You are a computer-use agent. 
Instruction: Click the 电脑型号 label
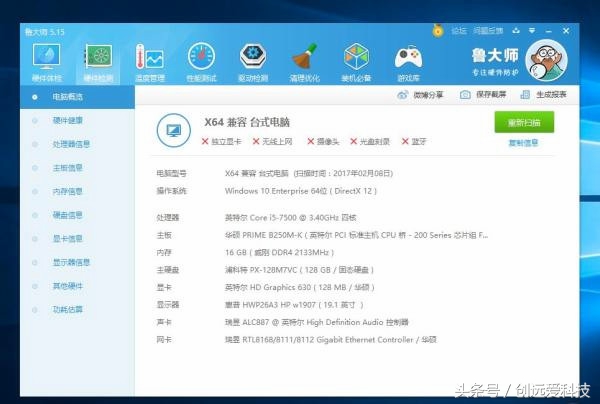[171, 174]
